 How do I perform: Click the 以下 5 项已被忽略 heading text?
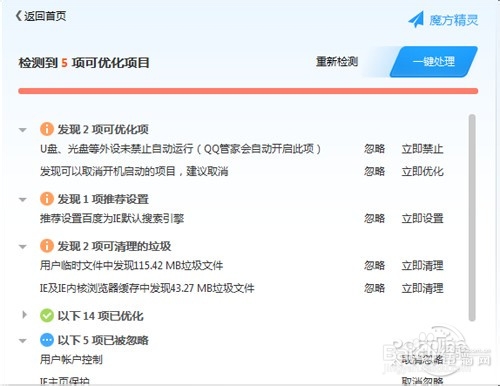(103, 340)
